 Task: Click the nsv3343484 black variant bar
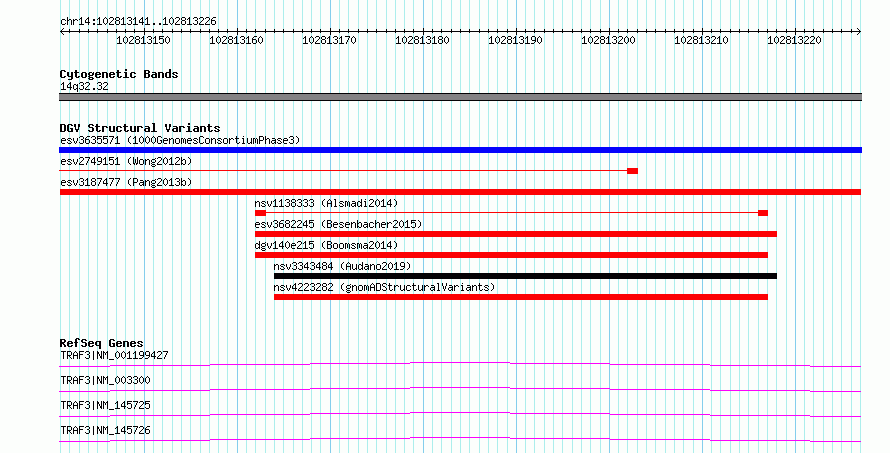pyautogui.click(x=526, y=276)
